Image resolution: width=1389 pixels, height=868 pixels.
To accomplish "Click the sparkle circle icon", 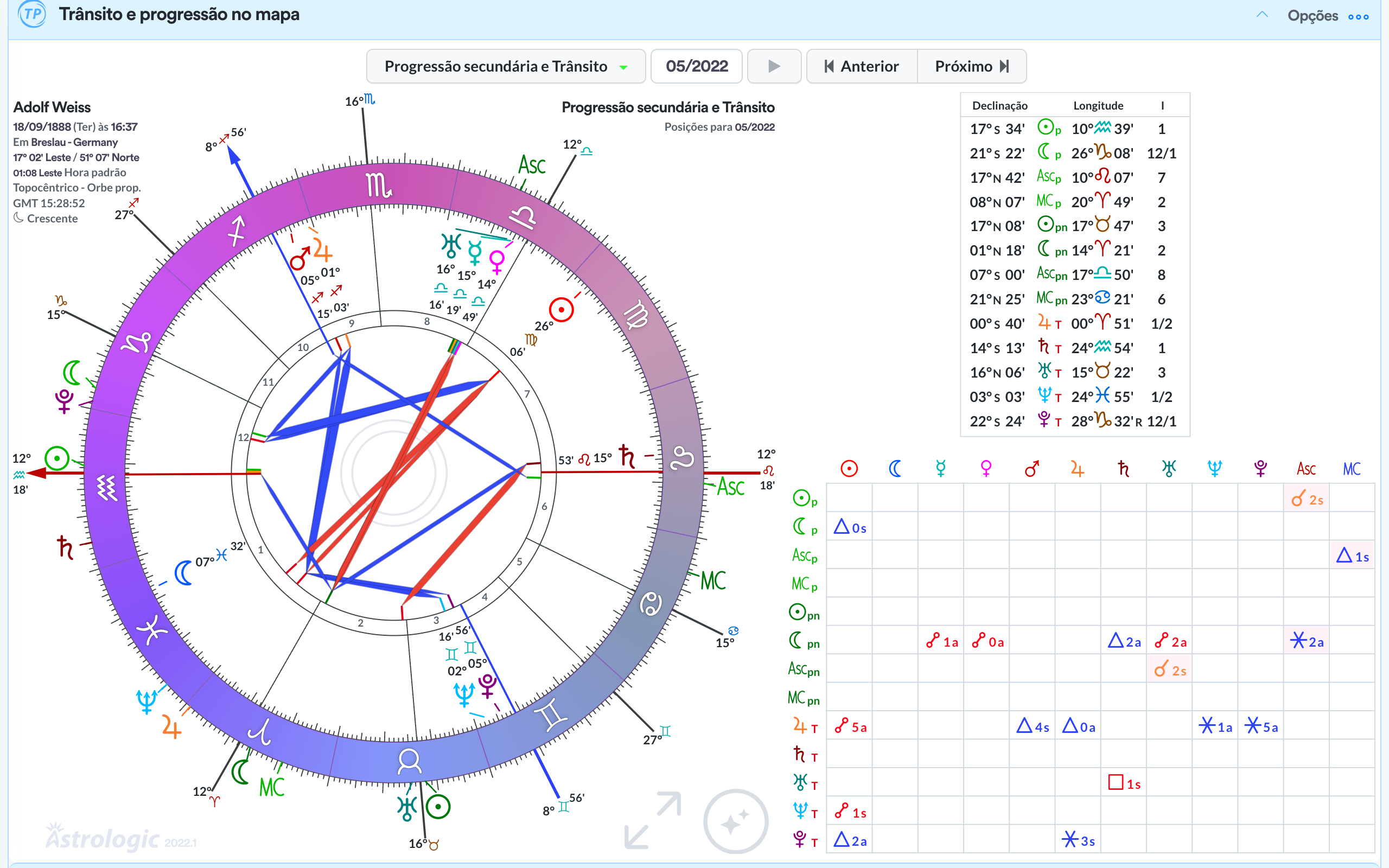I will [735, 821].
